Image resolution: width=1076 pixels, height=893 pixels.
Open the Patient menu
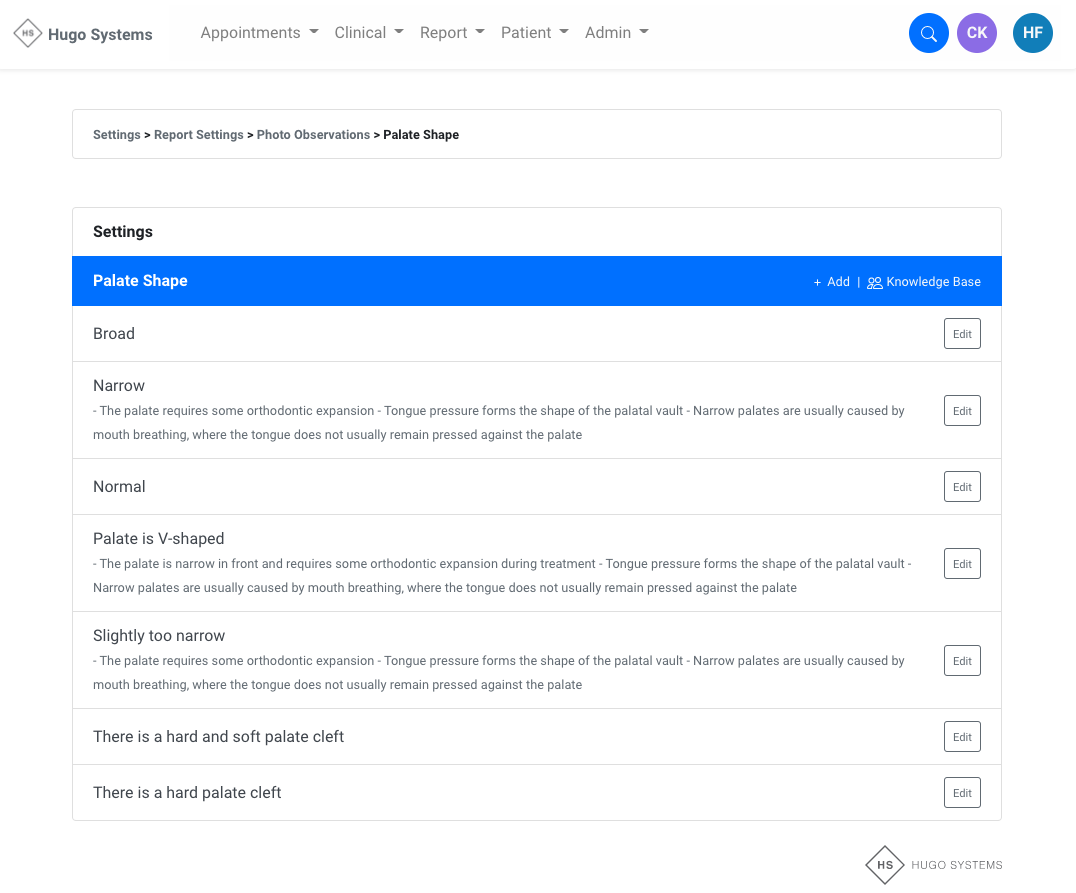535,33
